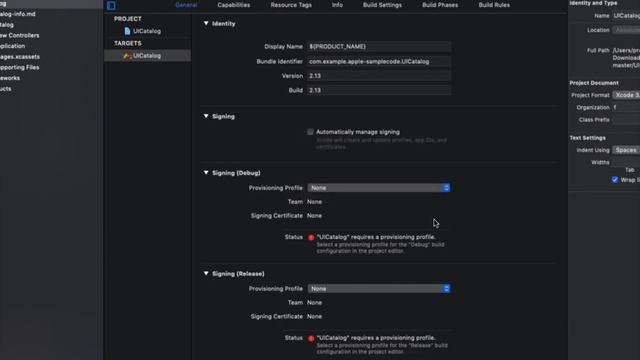640x360 pixels.
Task: Collapse the Signing (Debug) section
Action: pyautogui.click(x=206, y=173)
